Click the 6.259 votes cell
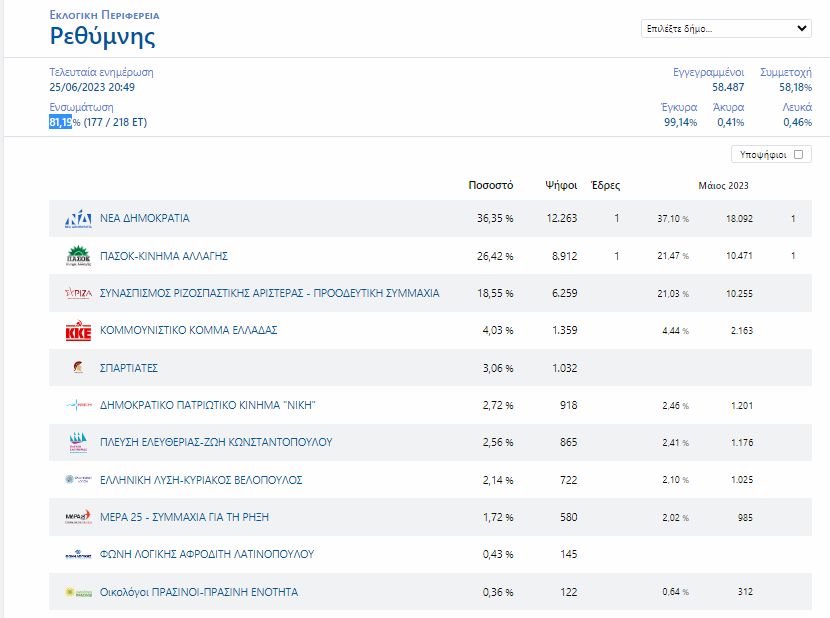830x618 pixels. pos(564,293)
